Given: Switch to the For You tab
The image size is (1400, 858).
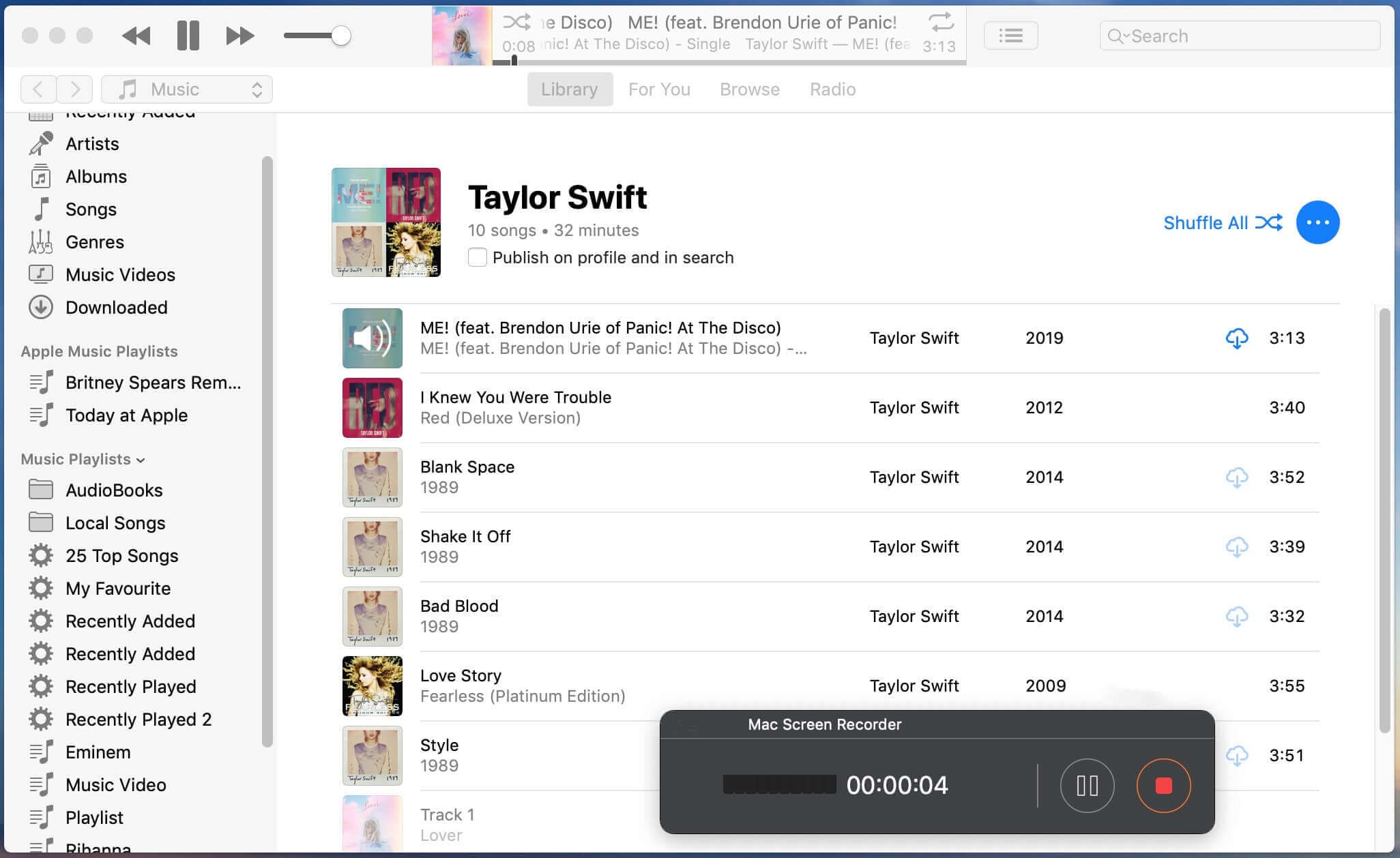Looking at the screenshot, I should coord(659,88).
